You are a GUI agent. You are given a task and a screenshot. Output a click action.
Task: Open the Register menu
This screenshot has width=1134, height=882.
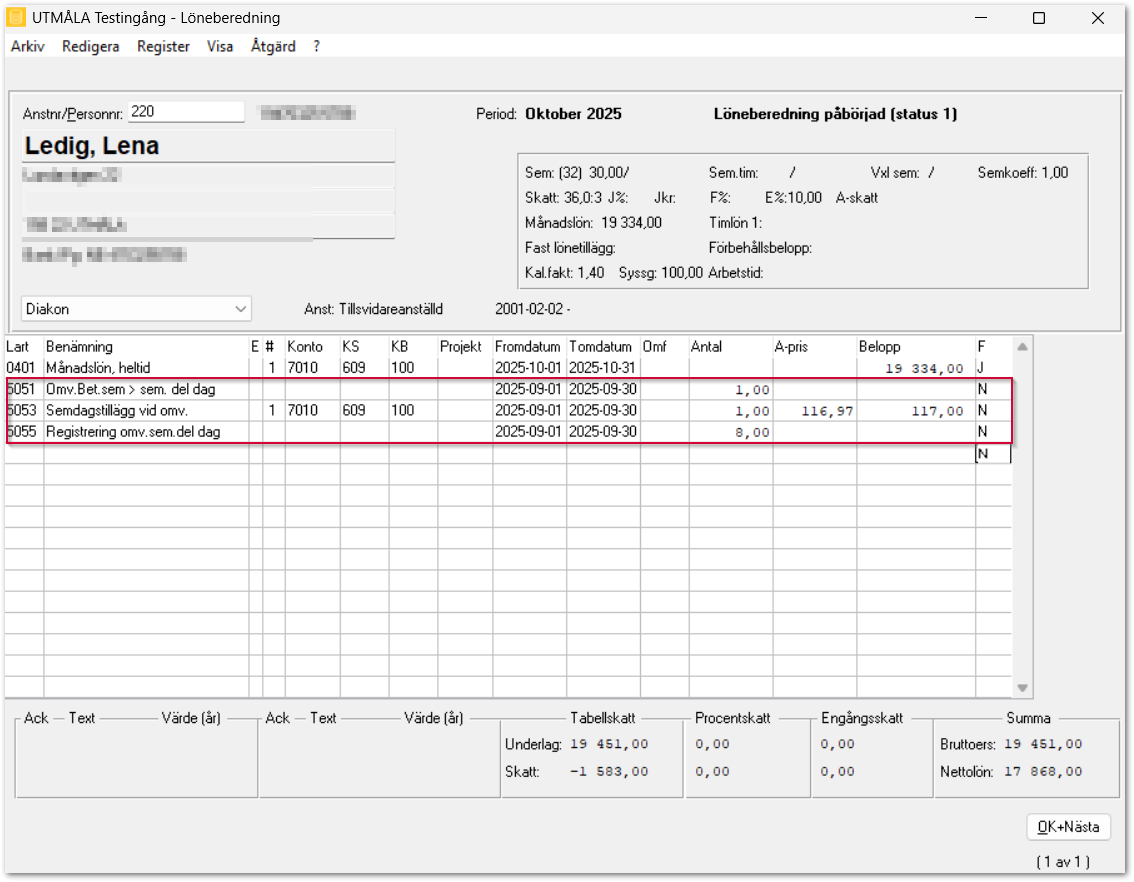point(163,46)
